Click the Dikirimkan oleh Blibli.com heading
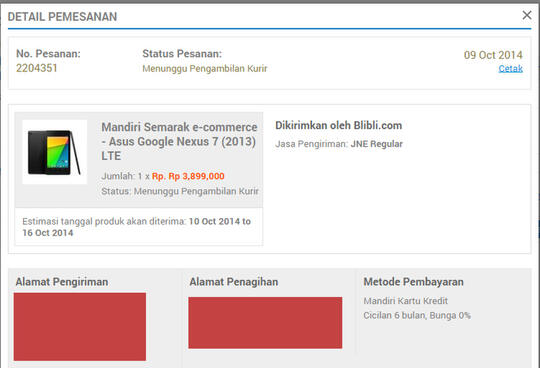Viewport: 540px width, 368px height. pos(339,125)
